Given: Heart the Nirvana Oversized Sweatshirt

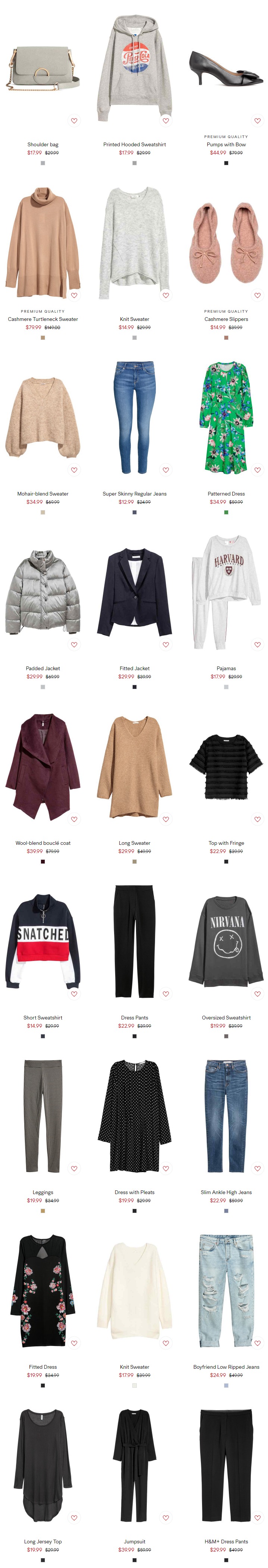Looking at the screenshot, I should [258, 994].
